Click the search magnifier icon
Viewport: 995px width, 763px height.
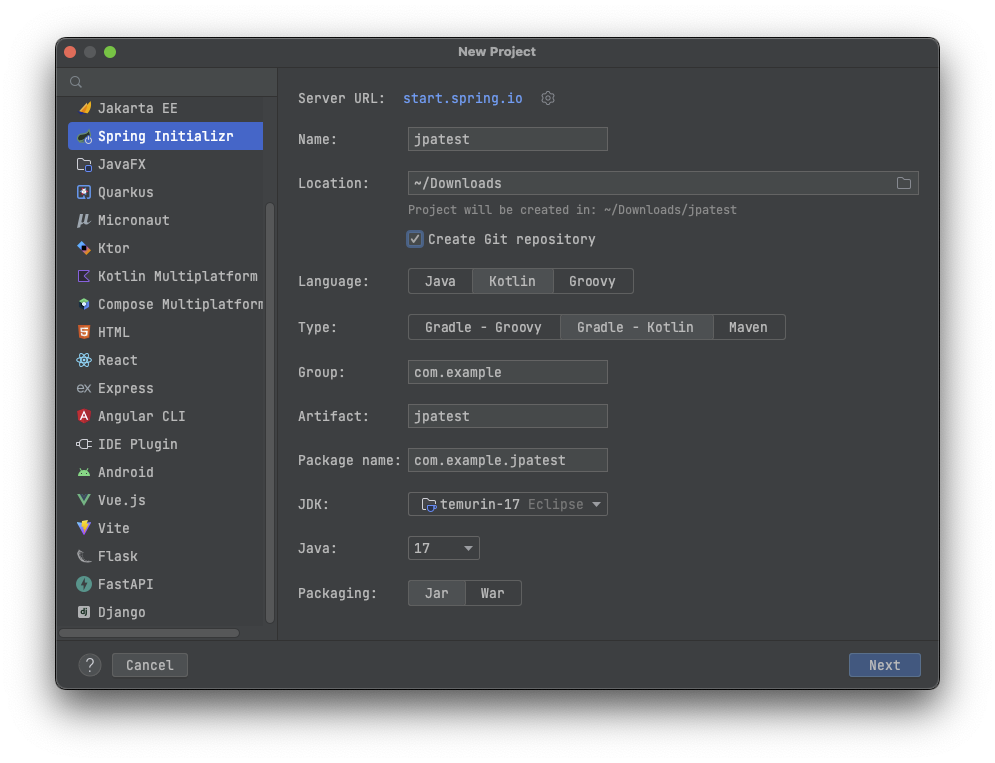pyautogui.click(x=76, y=82)
